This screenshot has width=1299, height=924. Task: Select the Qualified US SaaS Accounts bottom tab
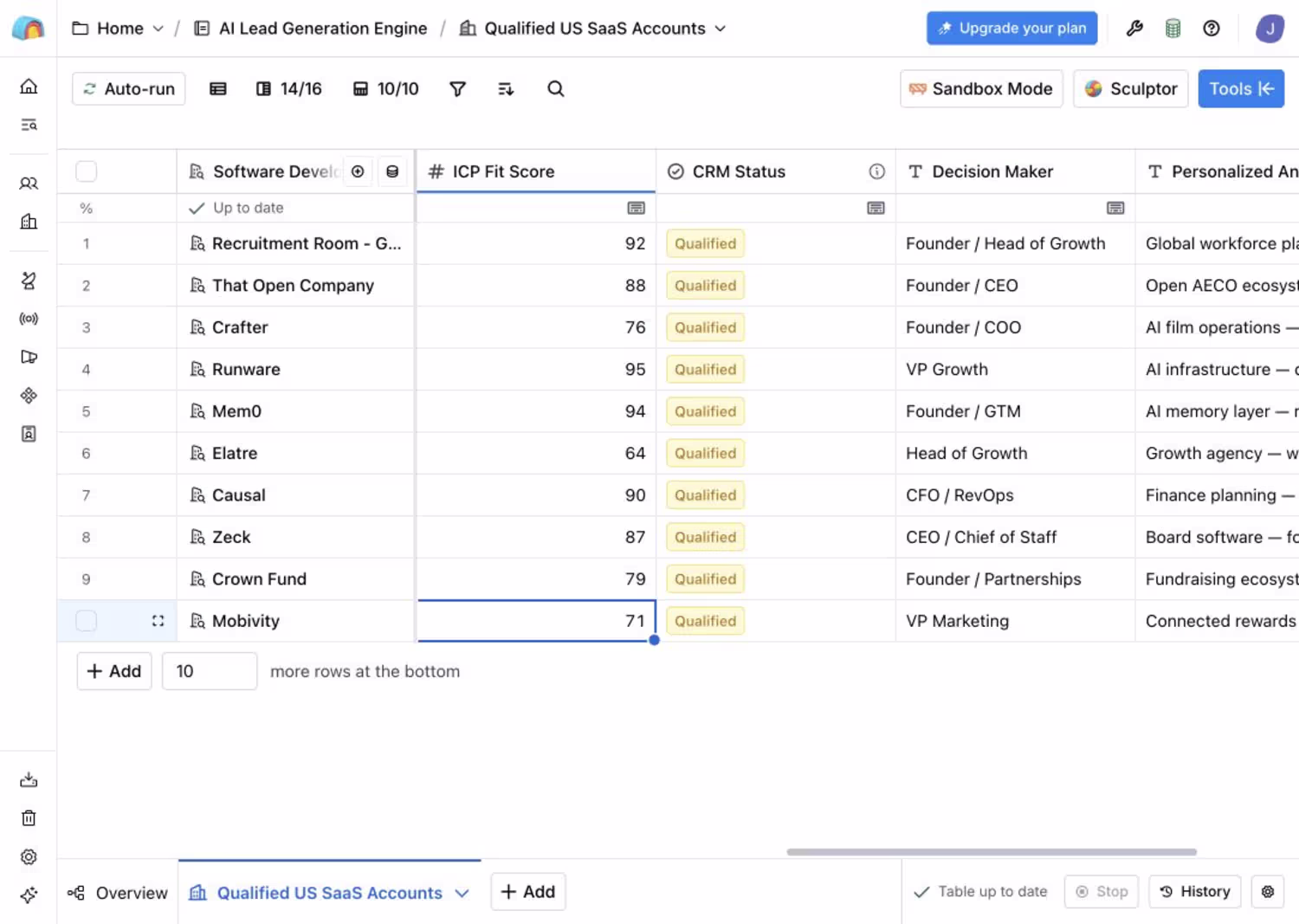pyautogui.click(x=329, y=893)
